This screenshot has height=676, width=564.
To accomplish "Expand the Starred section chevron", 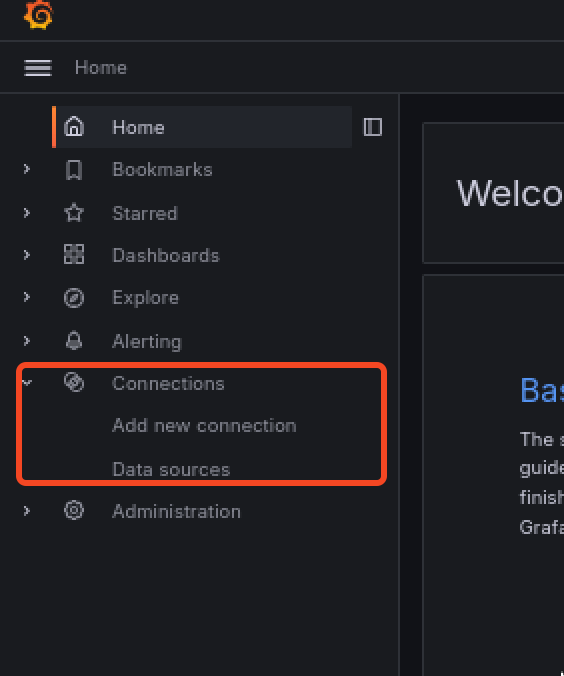I will point(27,213).
